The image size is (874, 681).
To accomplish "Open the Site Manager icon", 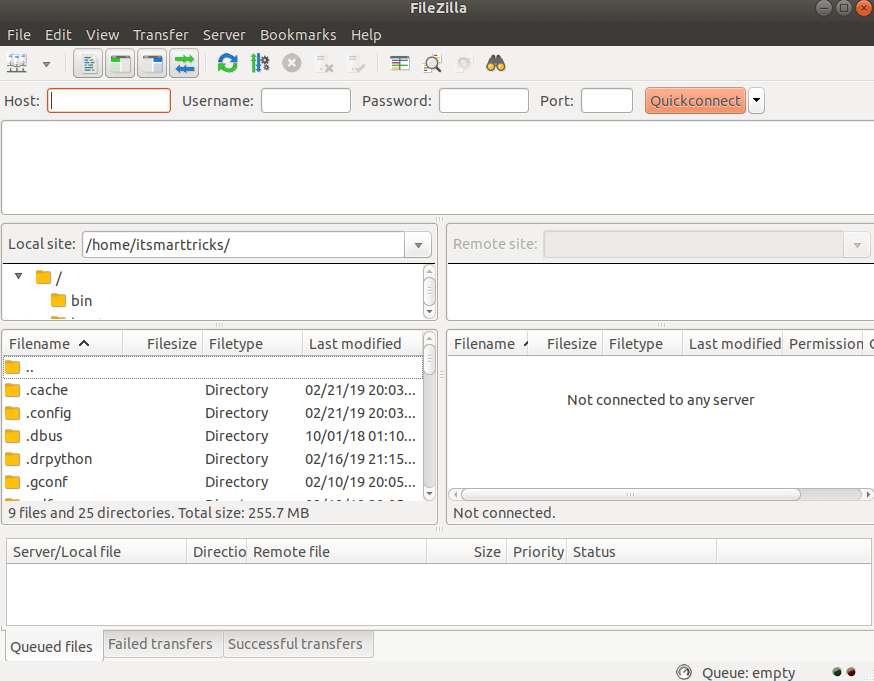I will tap(17, 64).
